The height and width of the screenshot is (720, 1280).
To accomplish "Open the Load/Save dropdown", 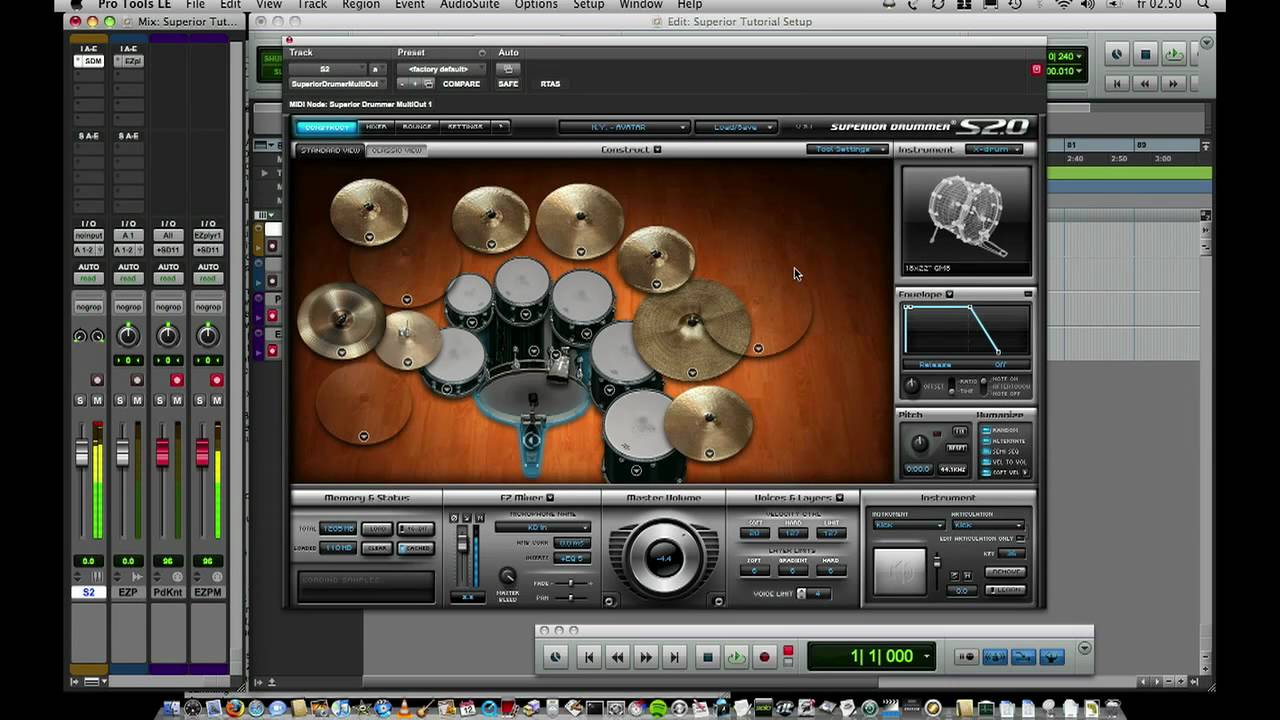I will point(735,127).
